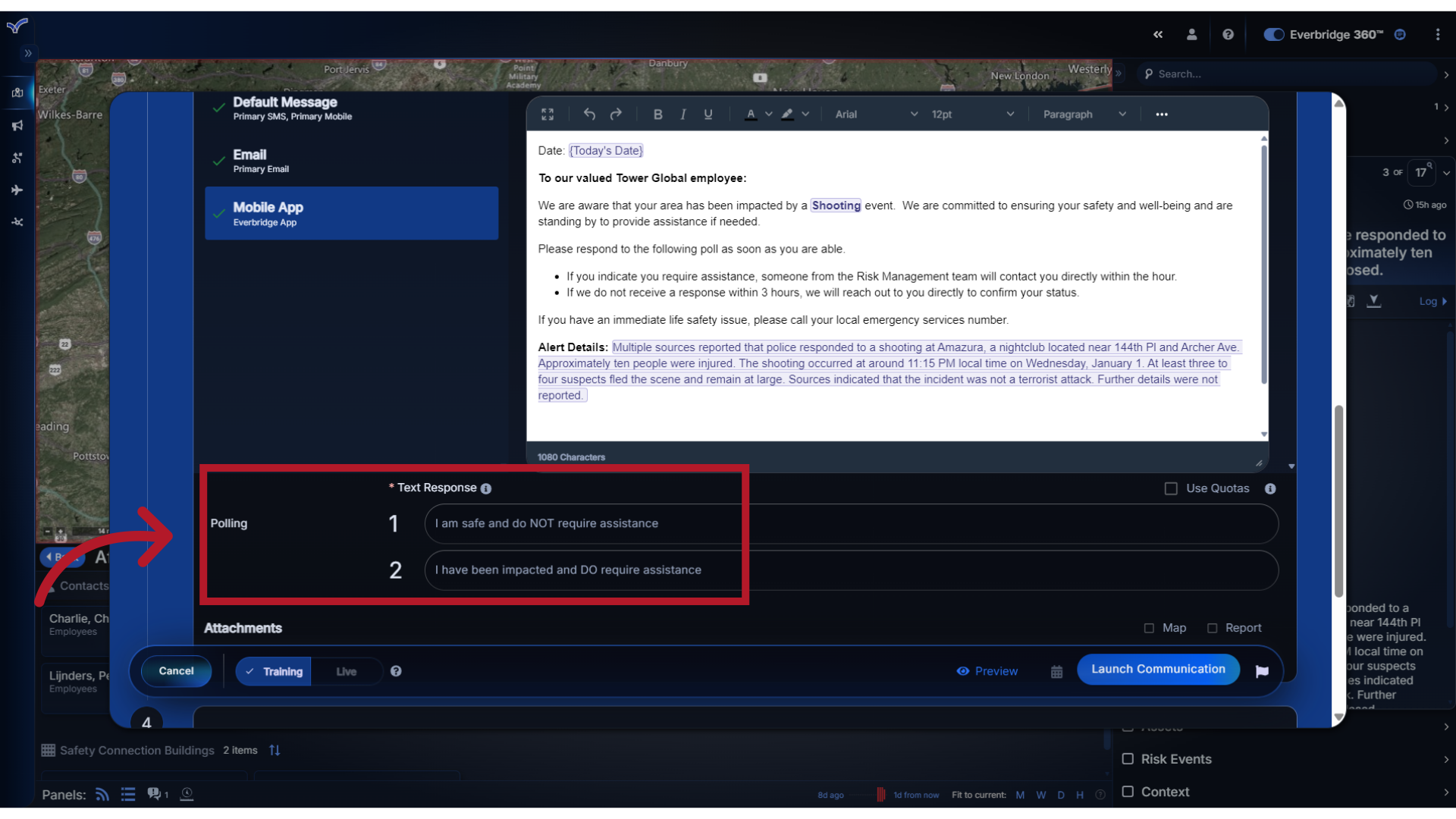
Task: Click the Underline formatting icon
Action: (707, 113)
